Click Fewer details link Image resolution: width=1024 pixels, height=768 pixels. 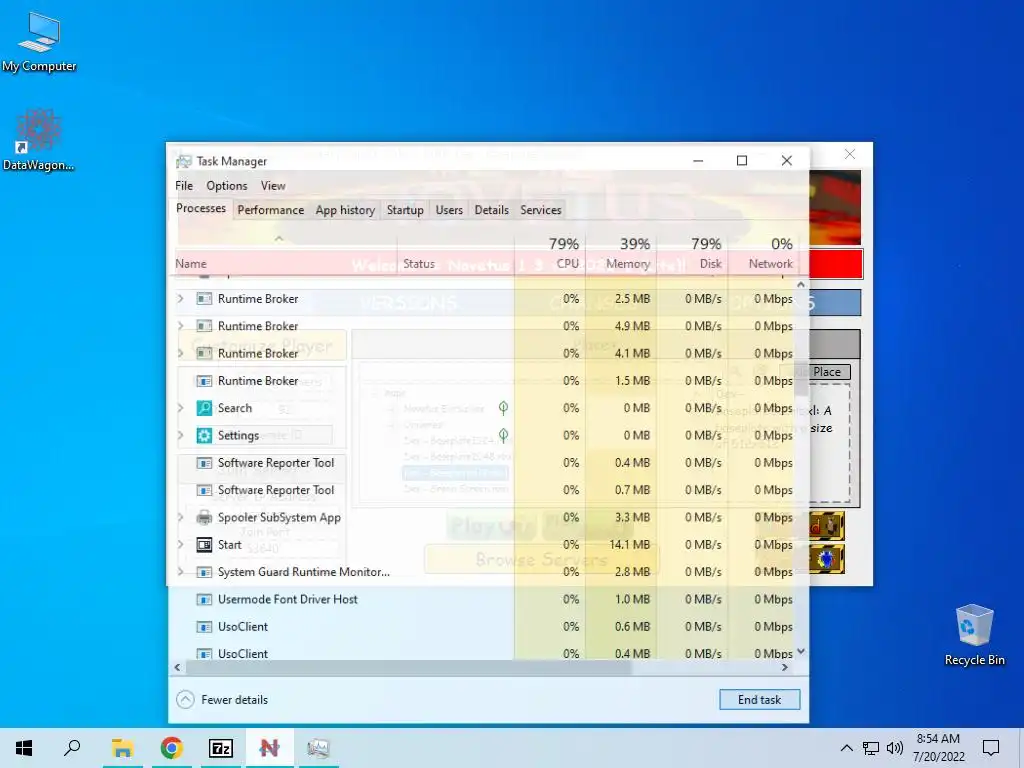(234, 700)
